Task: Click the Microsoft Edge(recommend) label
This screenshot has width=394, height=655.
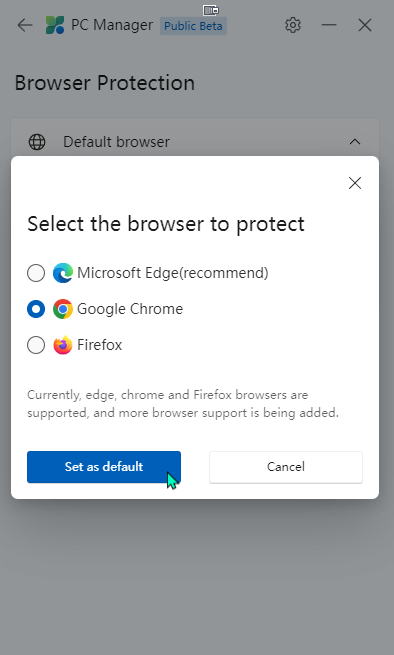Action: (x=173, y=273)
